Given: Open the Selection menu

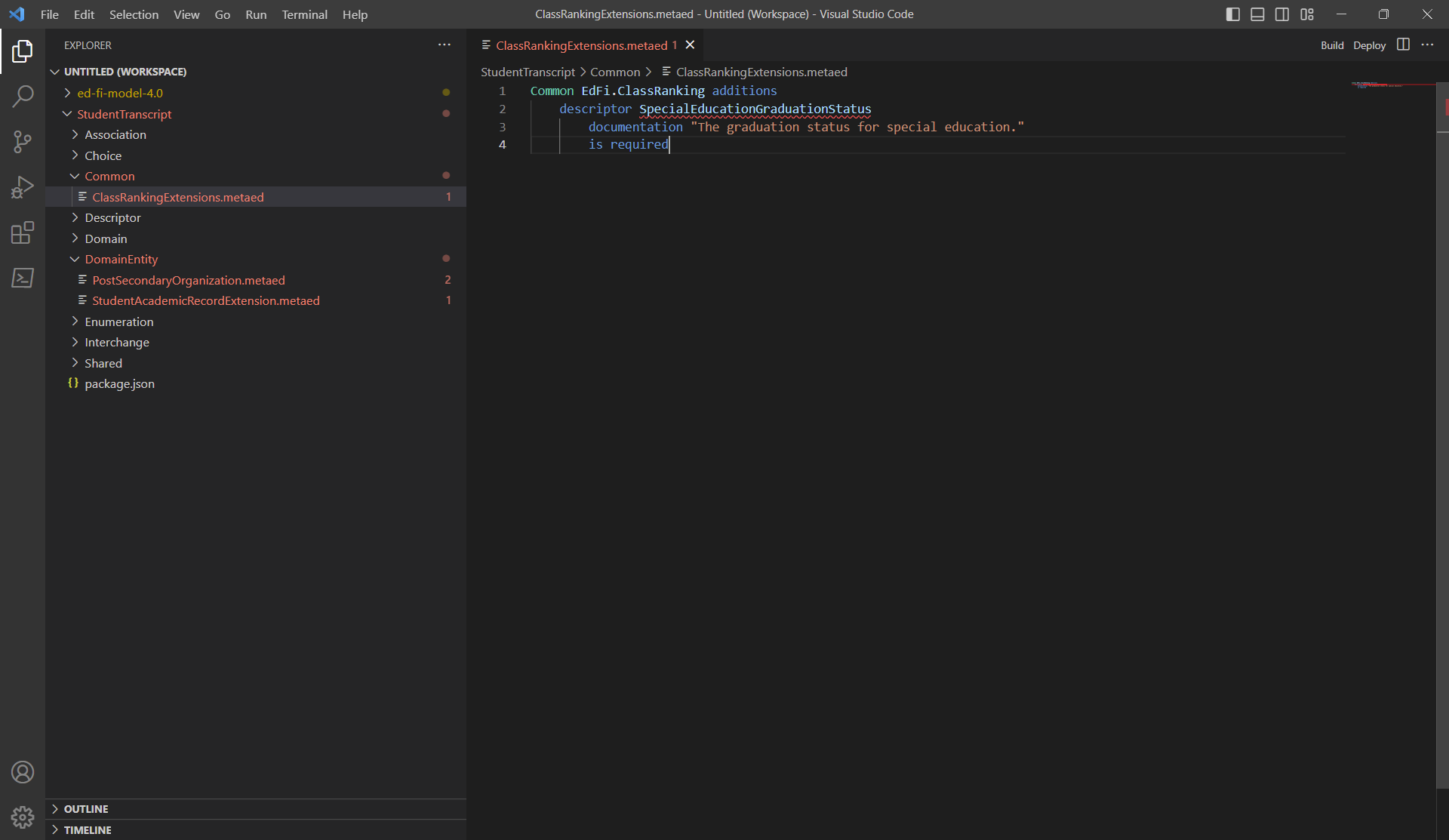Looking at the screenshot, I should tap(134, 14).
